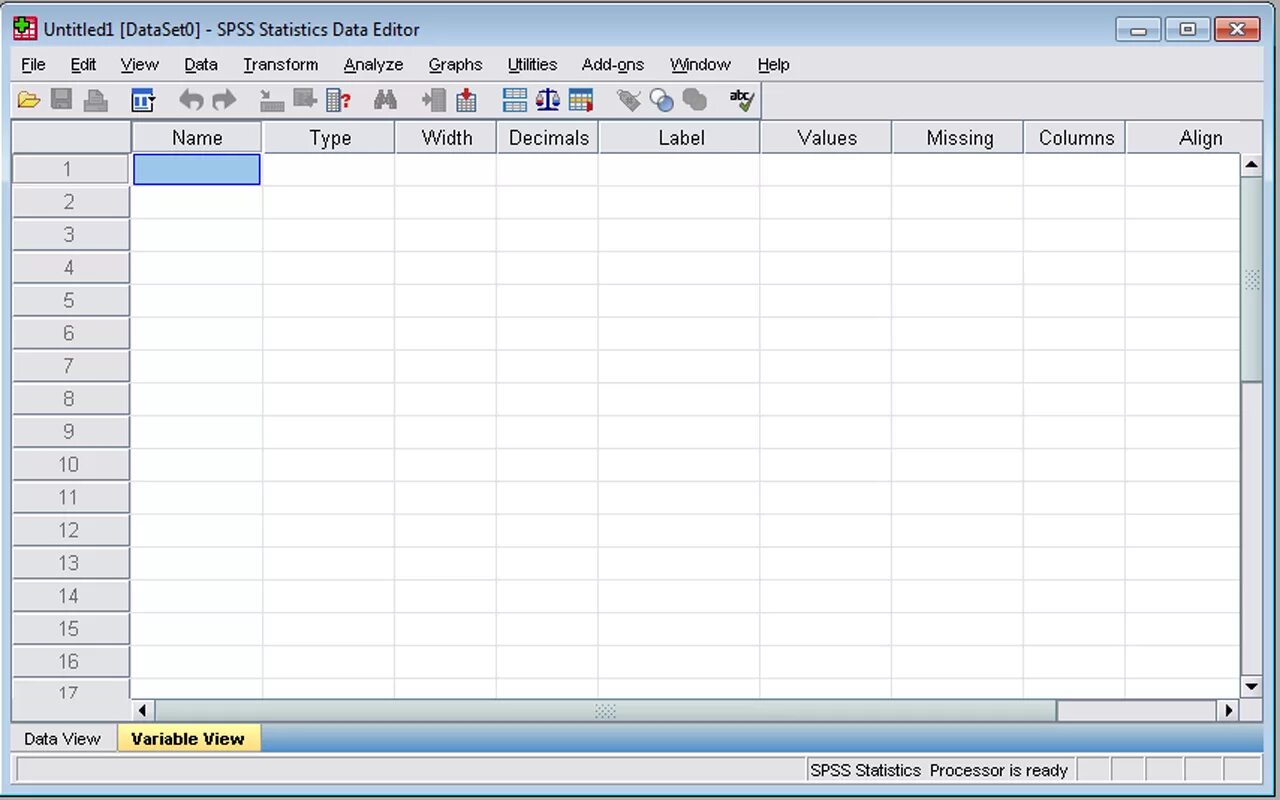Click the Use variable sets icon
Viewport: 1280px width, 800px height.
(x=662, y=100)
